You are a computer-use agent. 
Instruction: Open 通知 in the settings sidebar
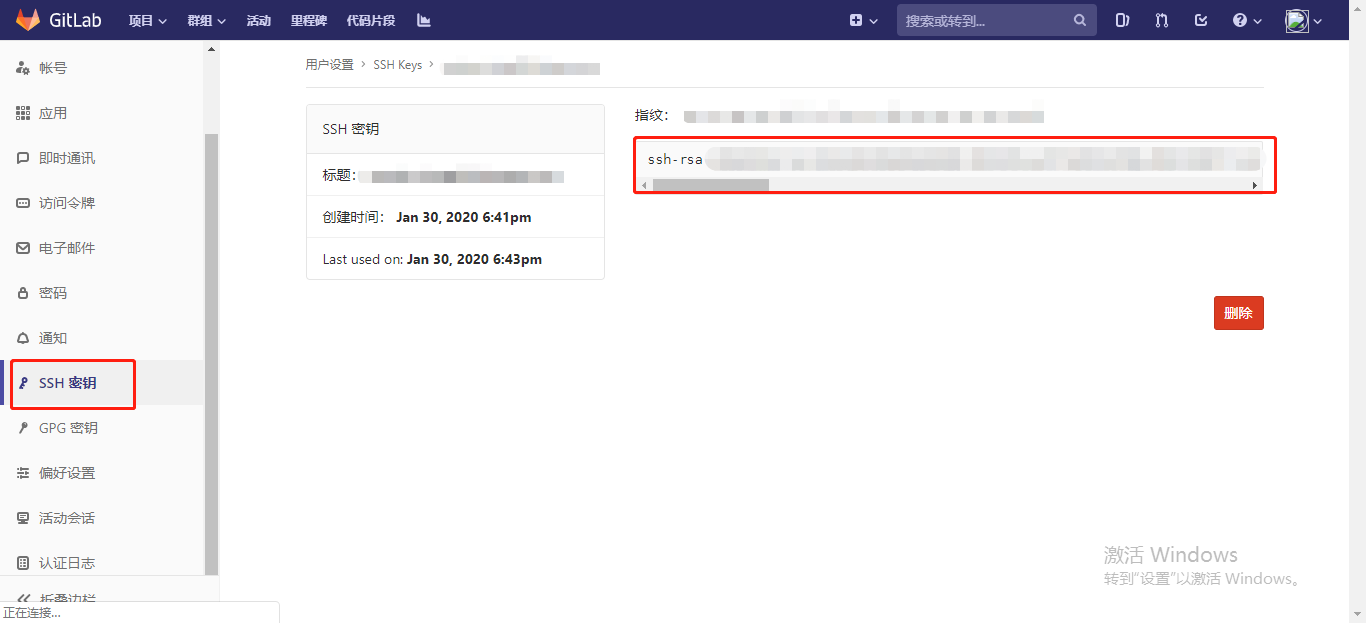(x=102, y=338)
